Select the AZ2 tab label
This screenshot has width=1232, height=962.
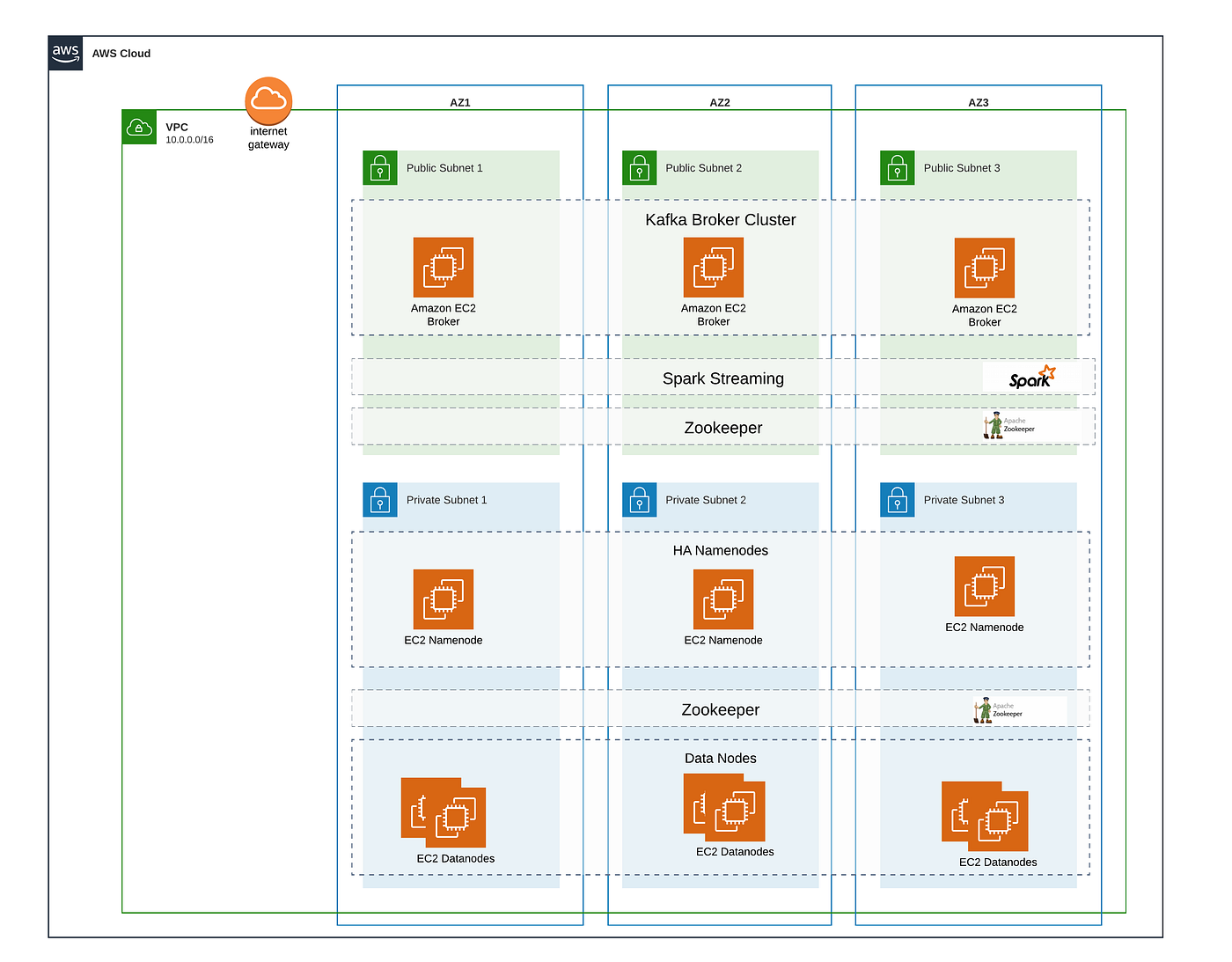coord(719,102)
